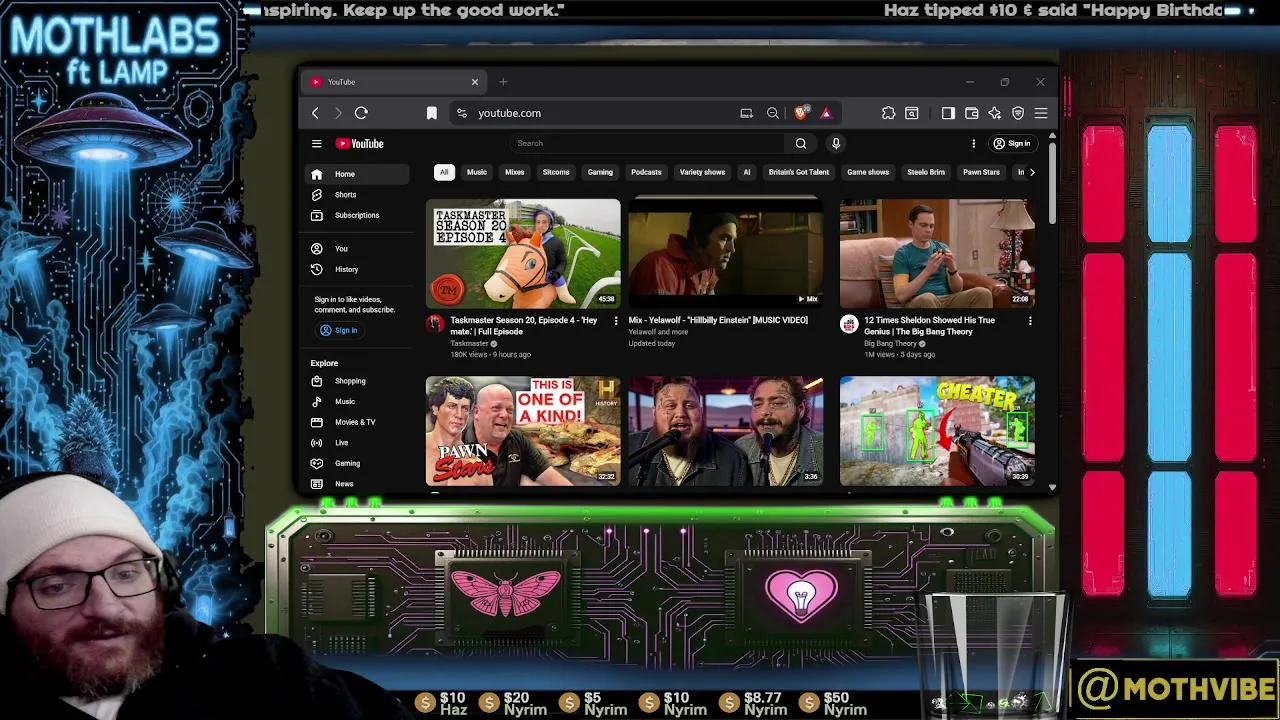Select the Game shows chip
This screenshot has width=1280, height=720.
coord(868,172)
